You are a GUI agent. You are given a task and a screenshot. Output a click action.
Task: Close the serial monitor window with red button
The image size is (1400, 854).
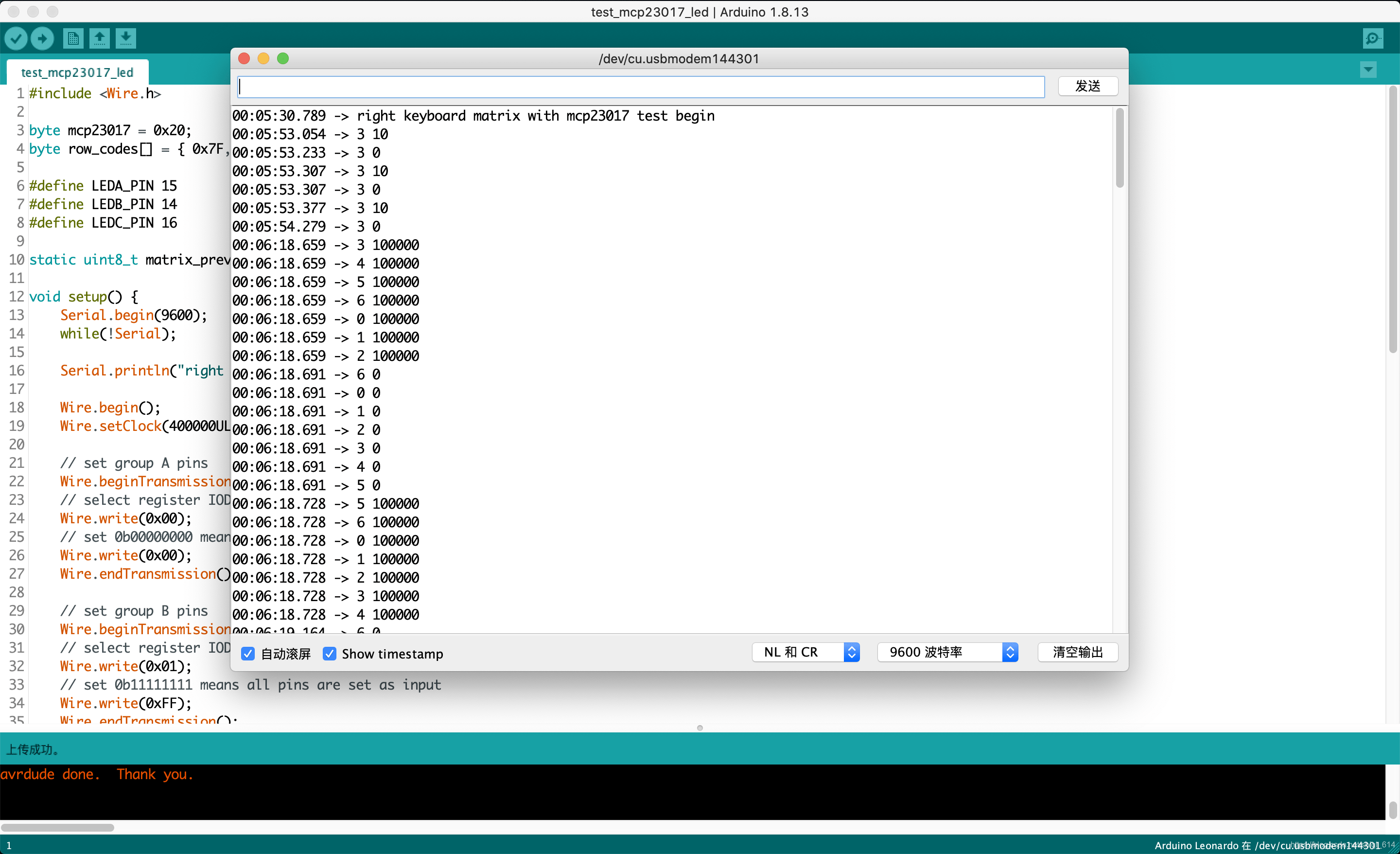point(245,58)
